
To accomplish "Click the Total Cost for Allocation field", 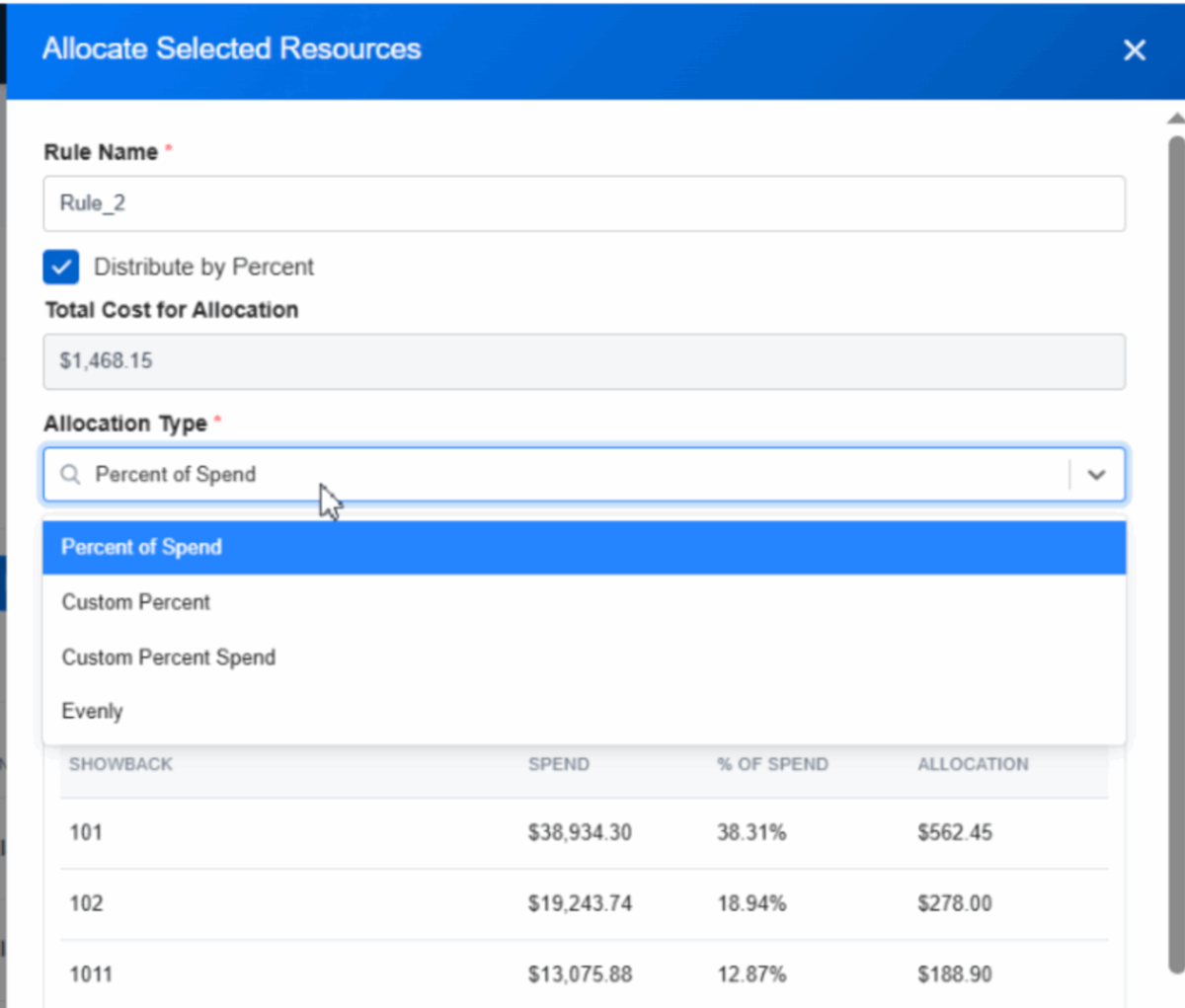I will point(584,361).
